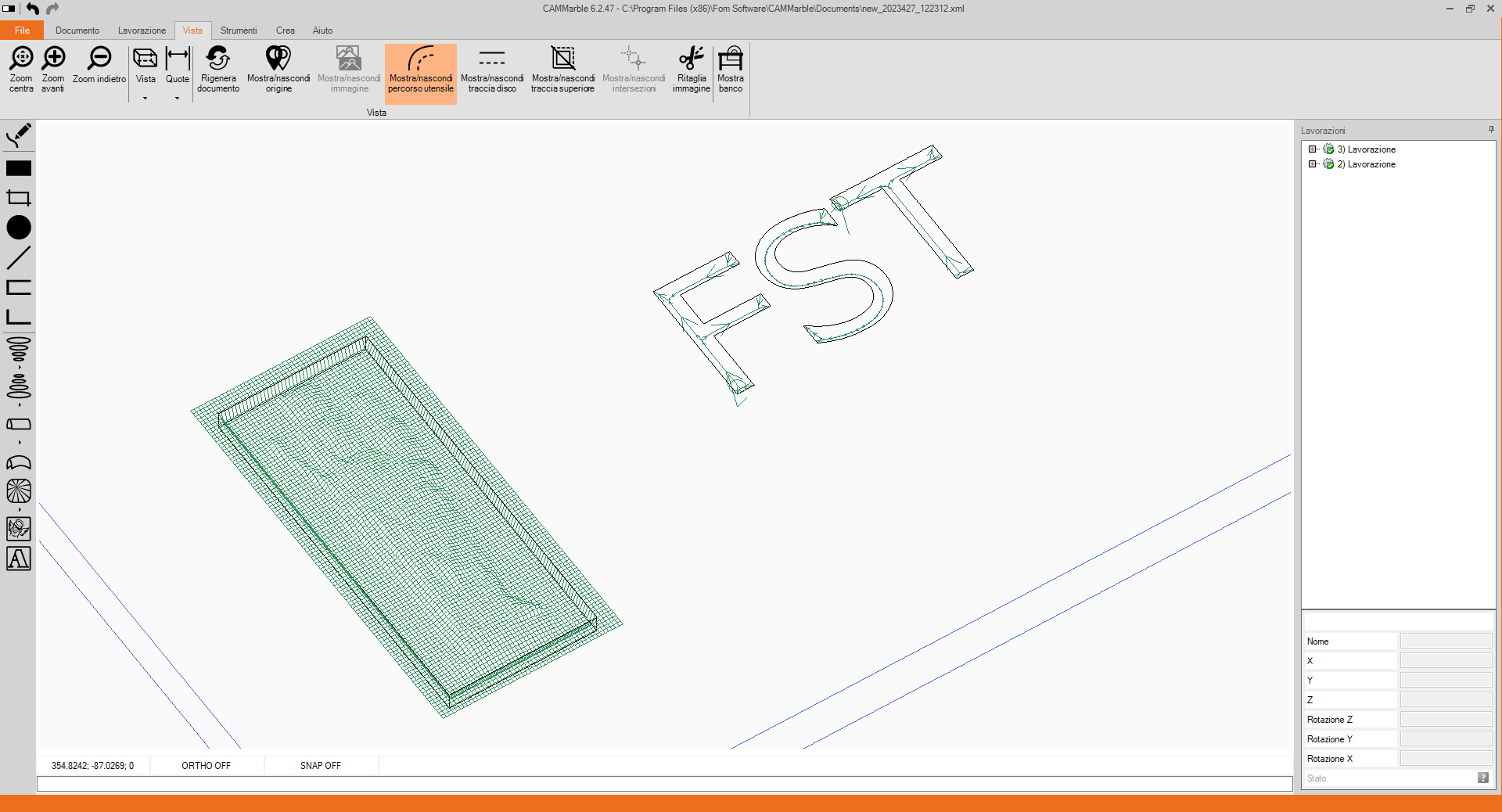
Task: Click the Rigenera documento icon
Action: coord(217,59)
